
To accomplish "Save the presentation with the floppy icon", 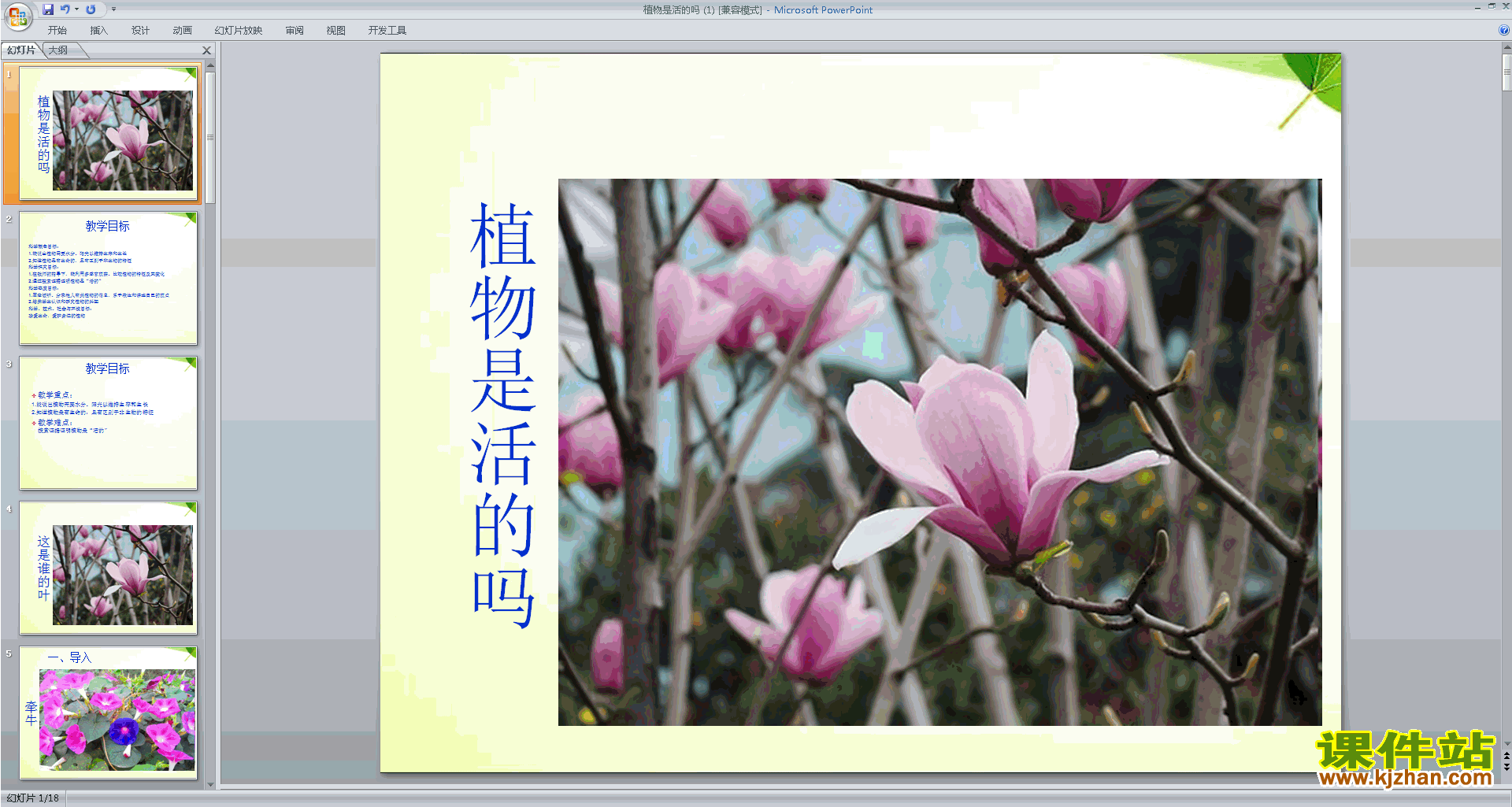I will tap(48, 9).
